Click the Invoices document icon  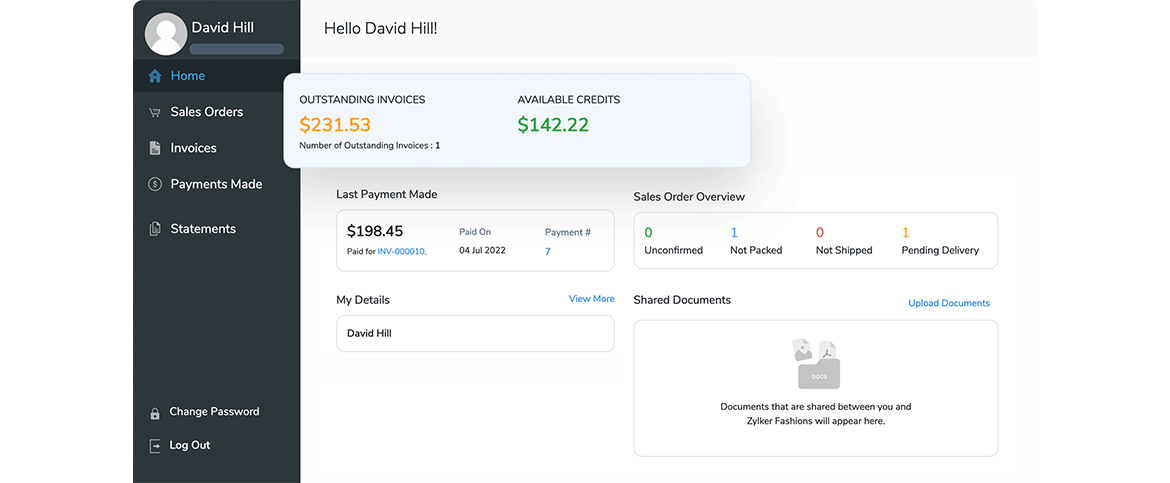click(155, 148)
